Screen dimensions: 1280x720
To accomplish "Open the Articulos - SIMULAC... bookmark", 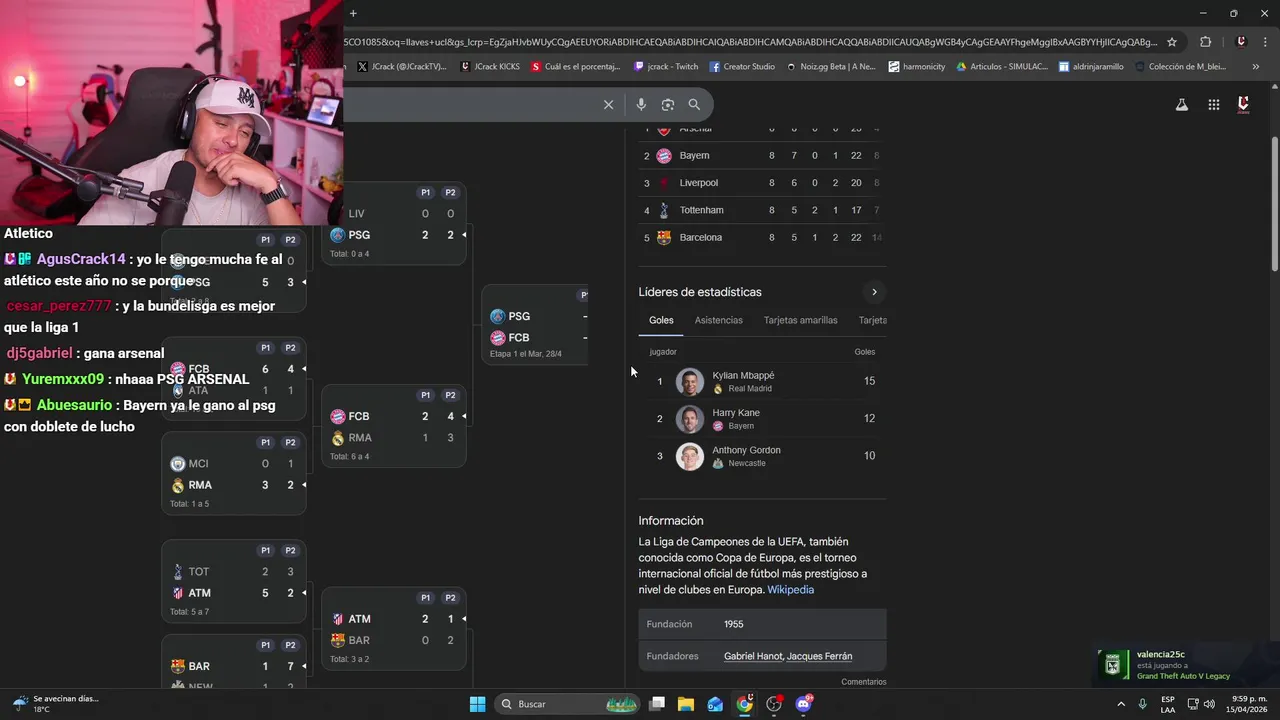I will [1002, 67].
